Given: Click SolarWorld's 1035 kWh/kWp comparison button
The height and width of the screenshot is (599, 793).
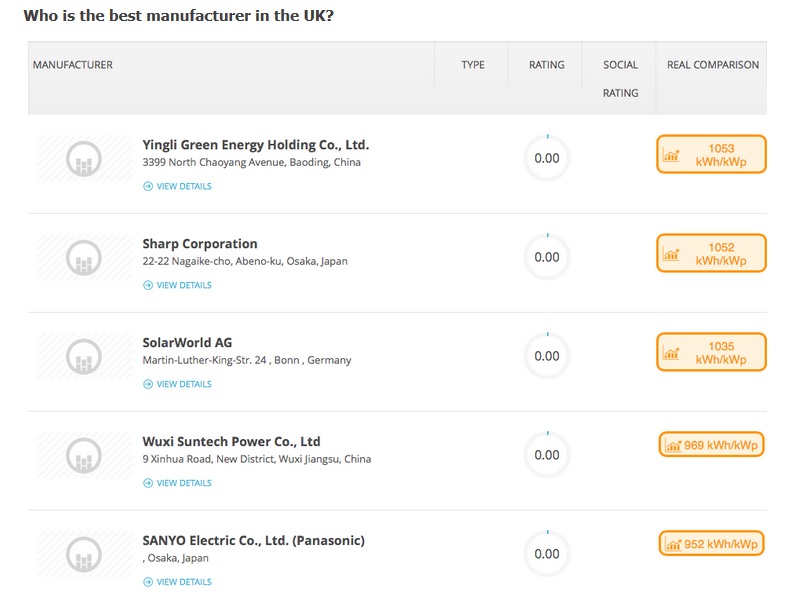Looking at the screenshot, I should [x=711, y=353].
